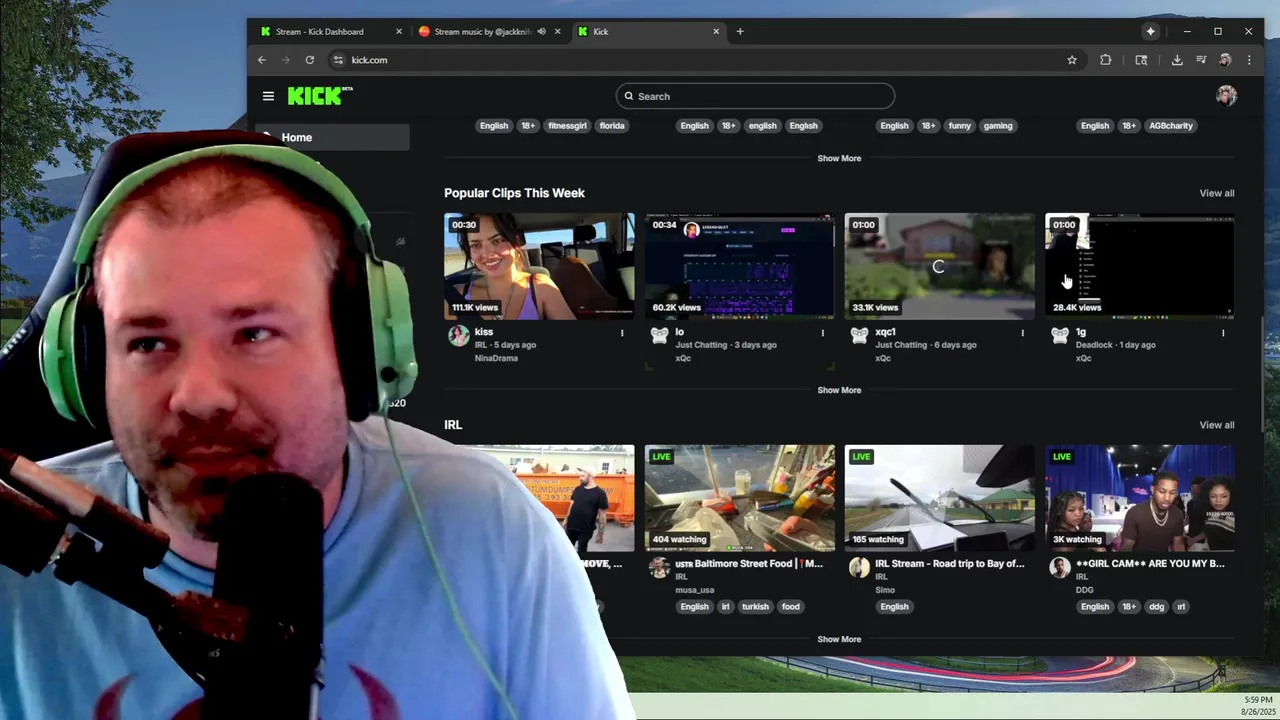Play the kiss clip thumbnail

pyautogui.click(x=539, y=266)
